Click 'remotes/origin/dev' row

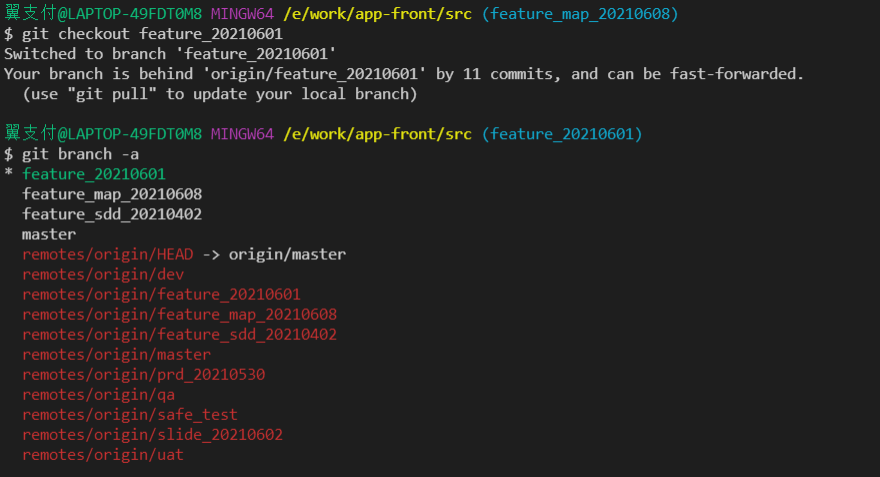(103, 274)
